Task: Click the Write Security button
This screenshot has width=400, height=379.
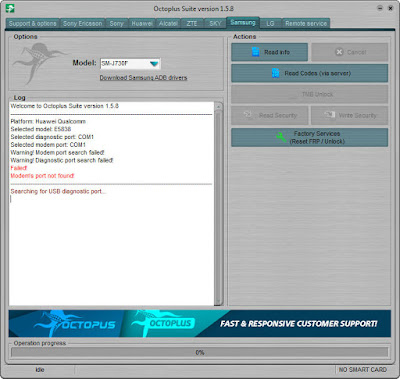Action: [350, 115]
